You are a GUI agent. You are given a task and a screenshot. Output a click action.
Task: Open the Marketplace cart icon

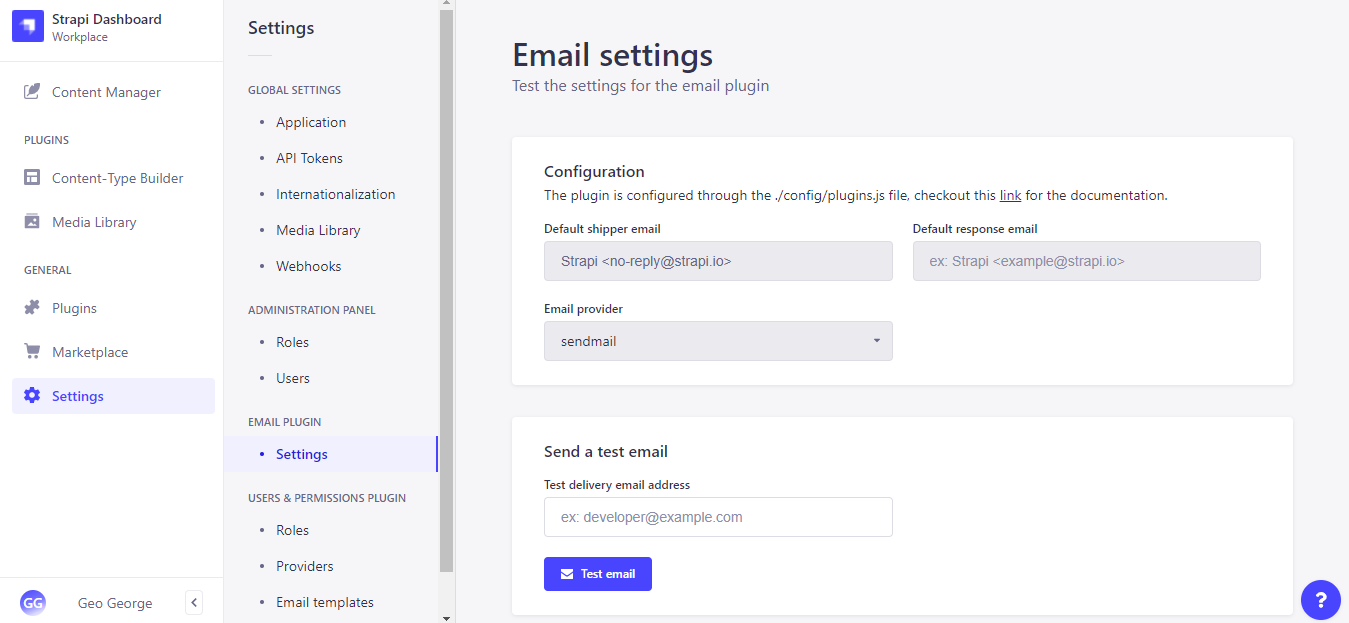(33, 351)
